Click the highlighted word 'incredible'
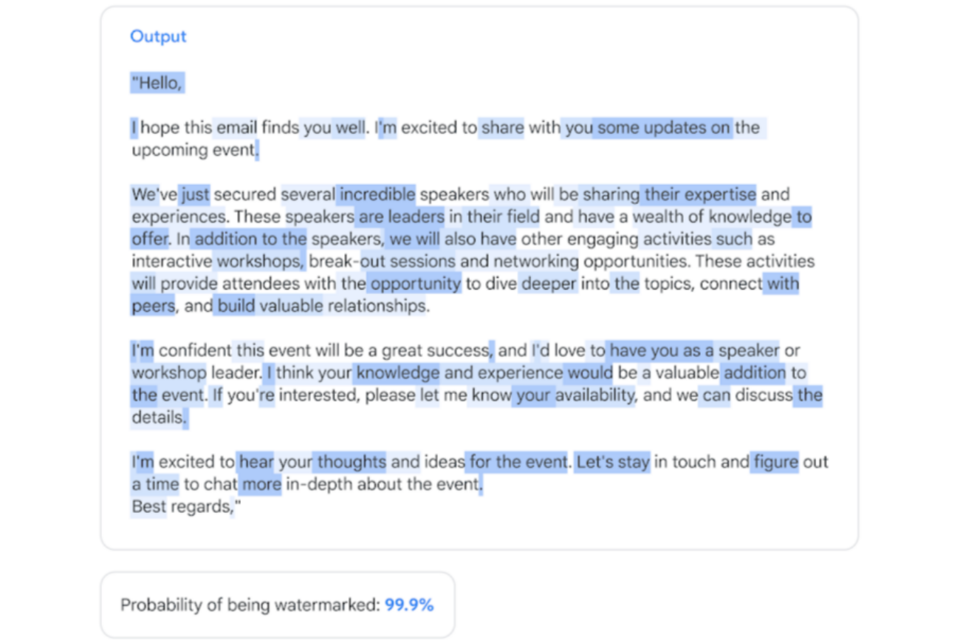The width and height of the screenshot is (960, 640). click(x=376, y=194)
